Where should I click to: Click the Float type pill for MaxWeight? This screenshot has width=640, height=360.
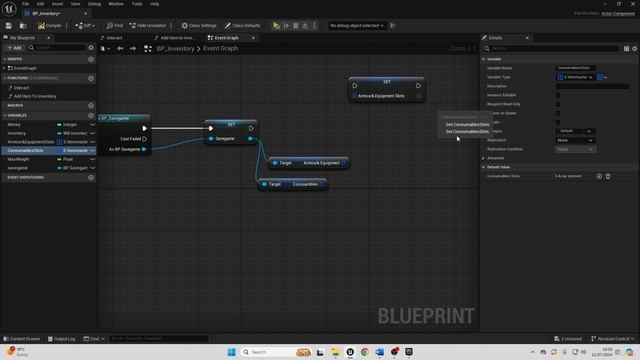(65, 159)
